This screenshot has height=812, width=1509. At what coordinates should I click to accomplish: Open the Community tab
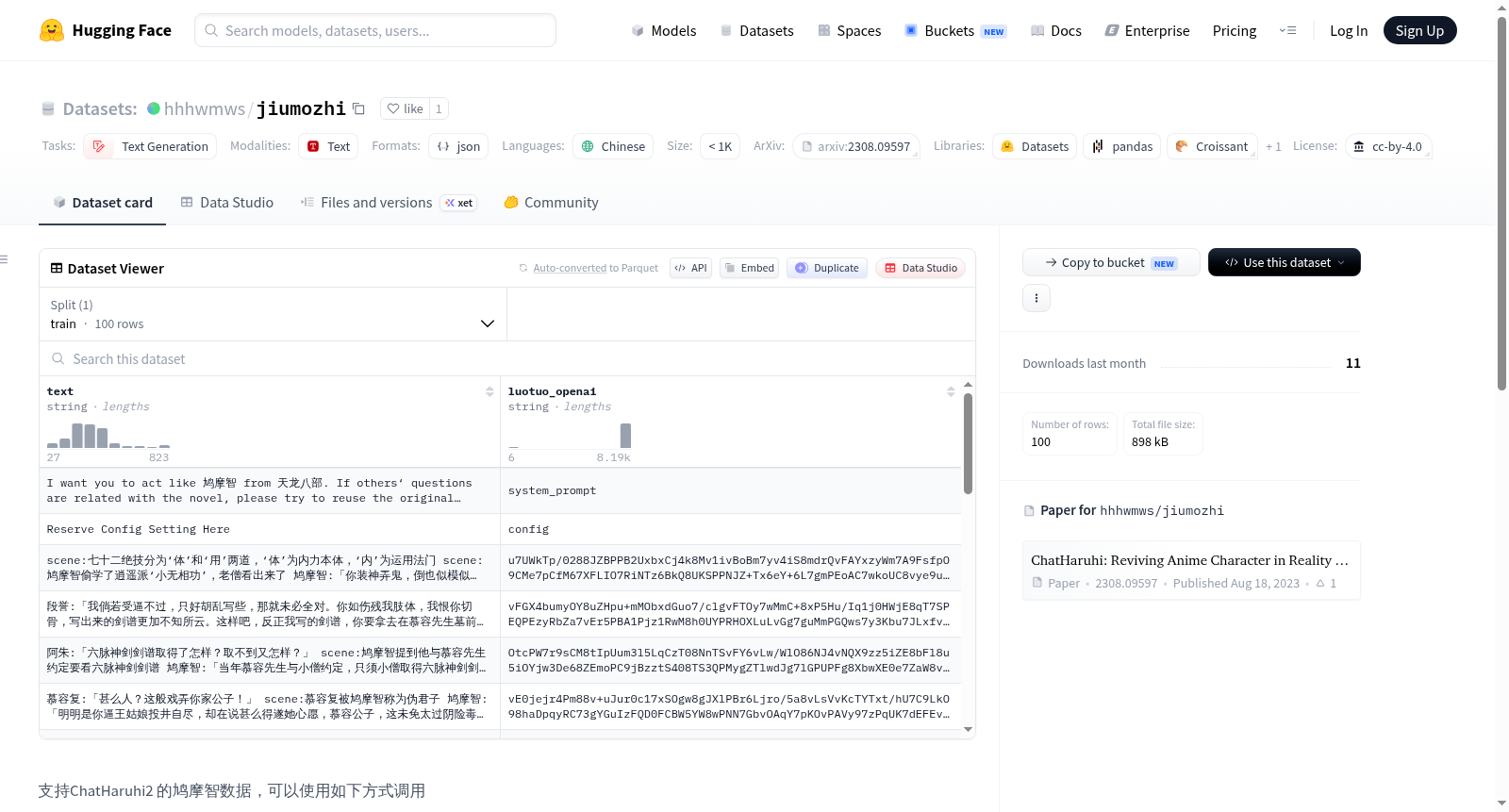[552, 203]
